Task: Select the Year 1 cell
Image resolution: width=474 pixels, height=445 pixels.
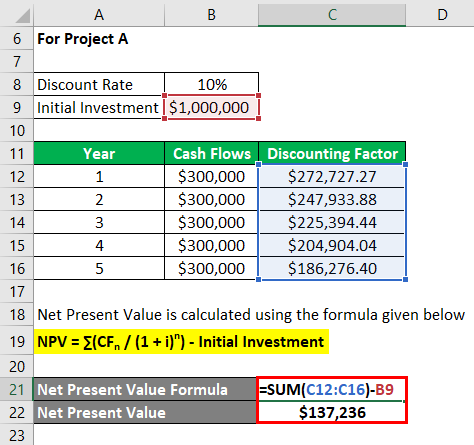Action: [x=99, y=176]
